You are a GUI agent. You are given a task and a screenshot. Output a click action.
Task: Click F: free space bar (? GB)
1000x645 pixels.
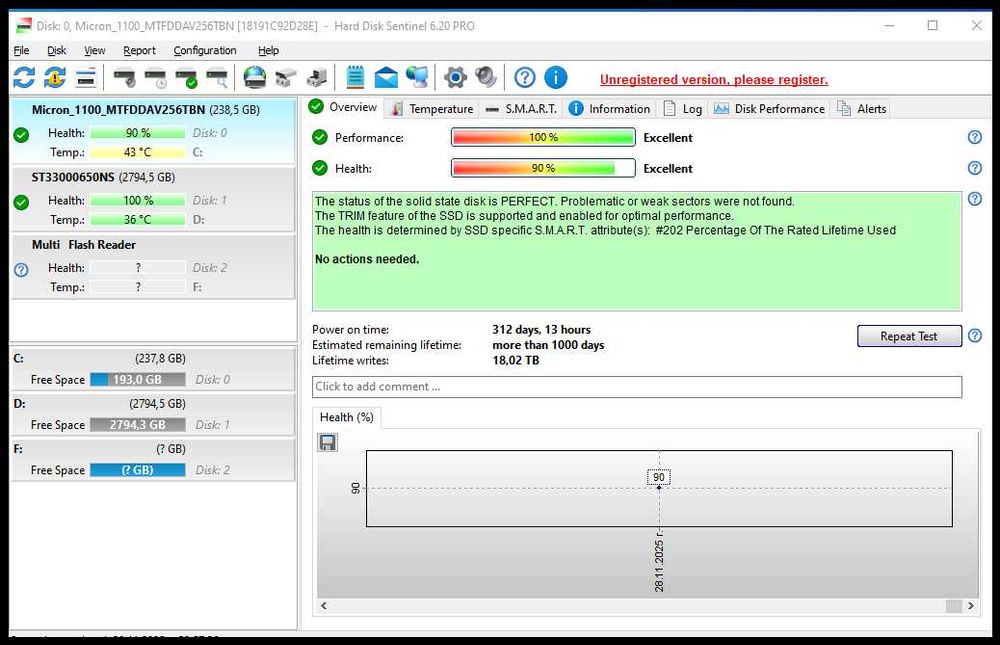coord(138,470)
